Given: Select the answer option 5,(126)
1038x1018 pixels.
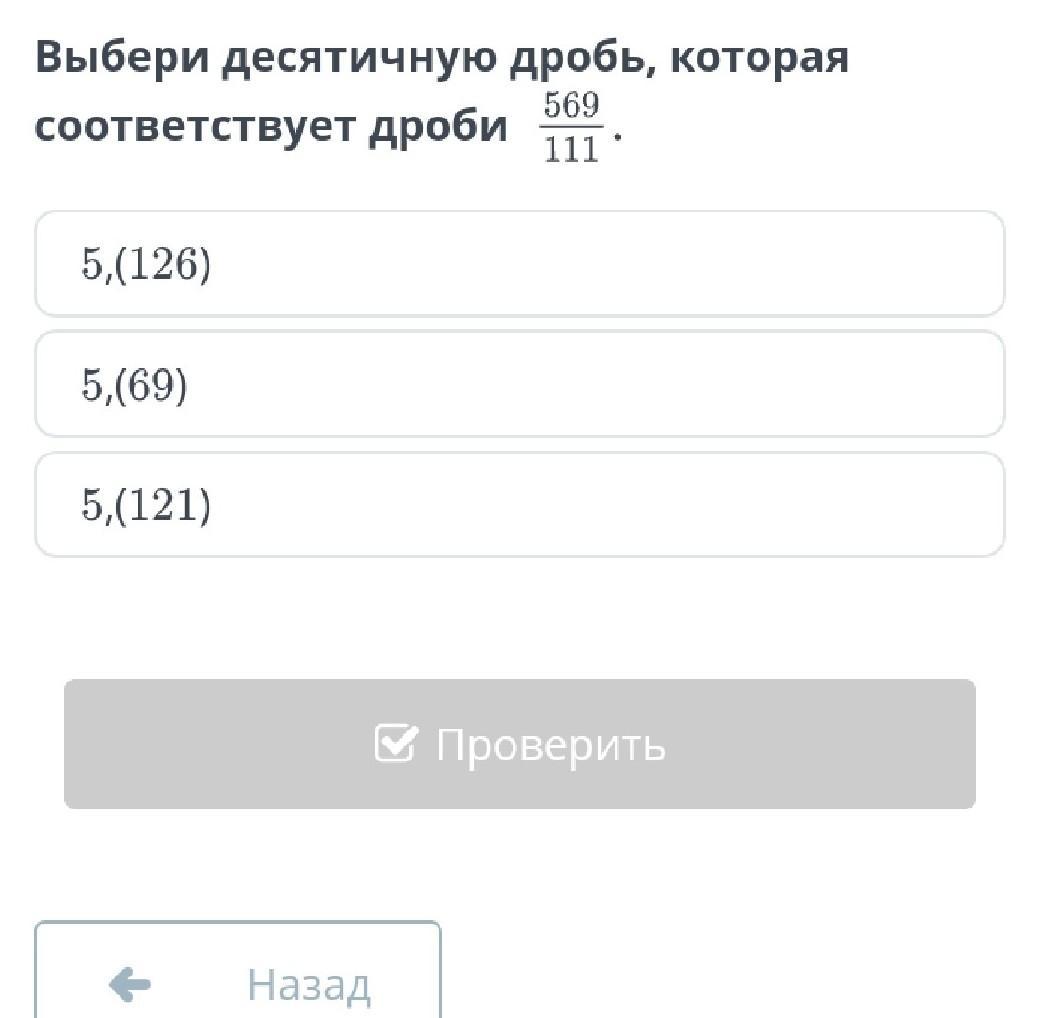Looking at the screenshot, I should (519, 264).
